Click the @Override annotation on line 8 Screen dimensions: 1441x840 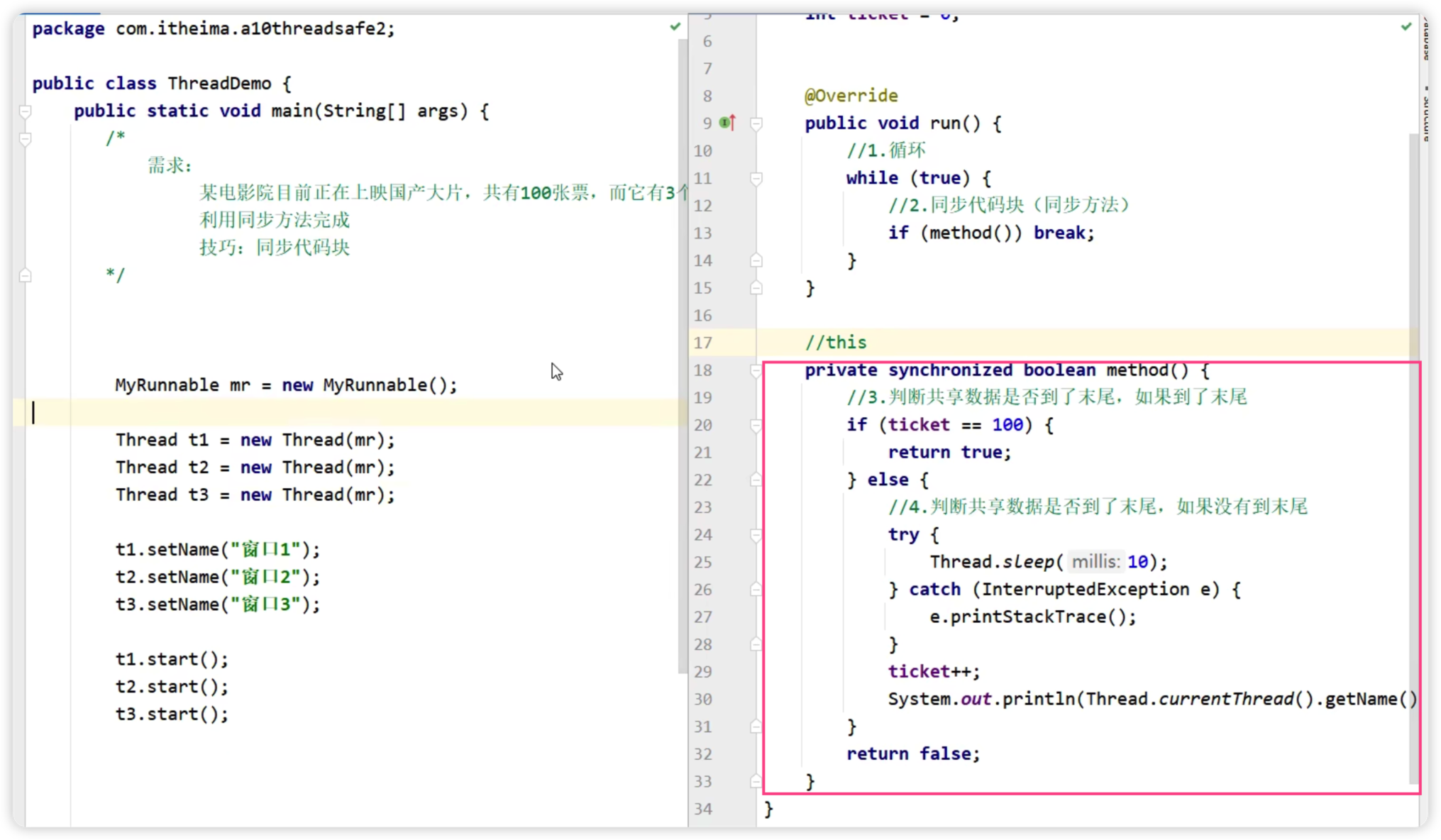click(851, 96)
